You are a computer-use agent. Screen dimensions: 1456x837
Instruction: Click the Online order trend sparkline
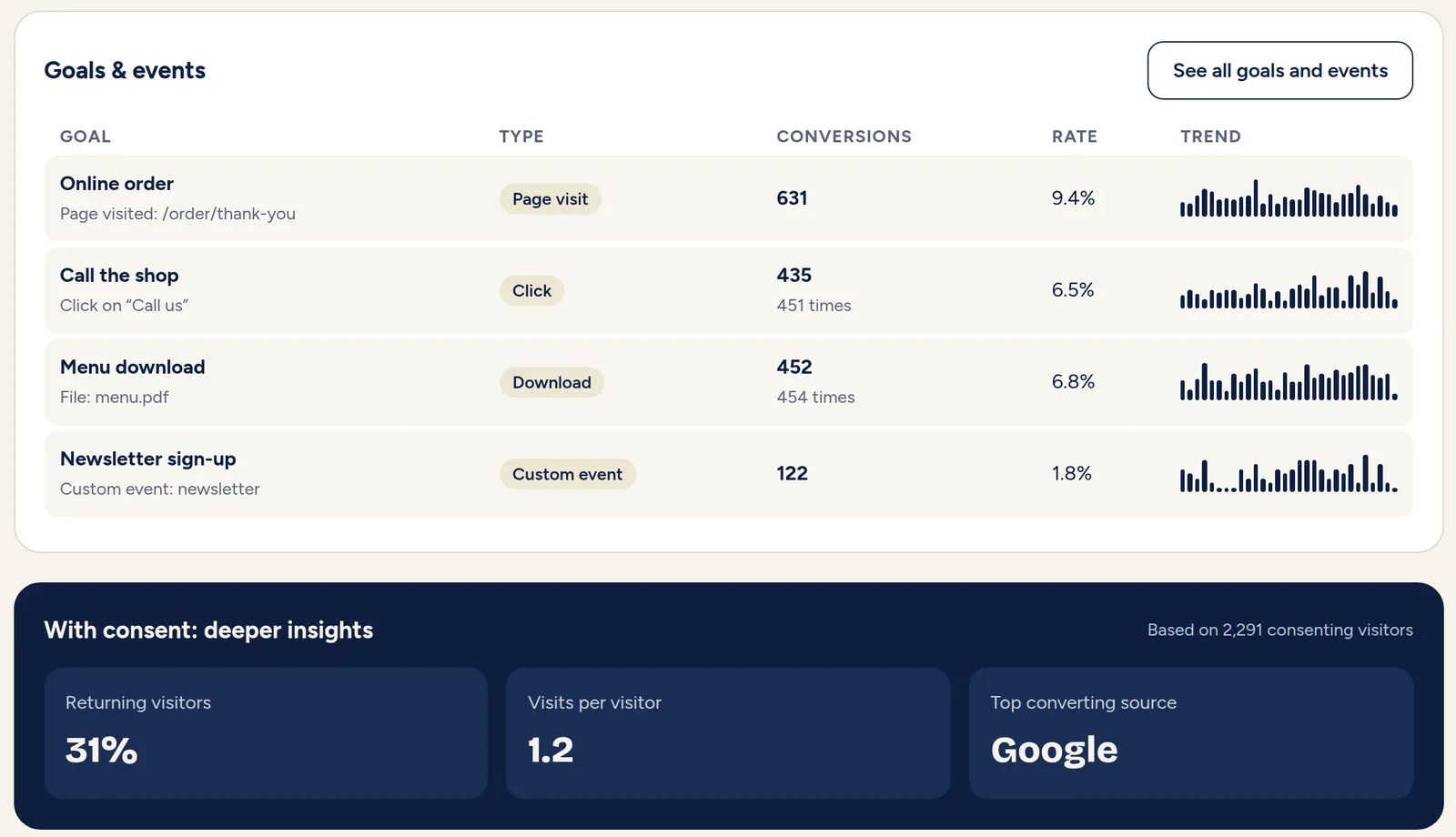point(1289,198)
